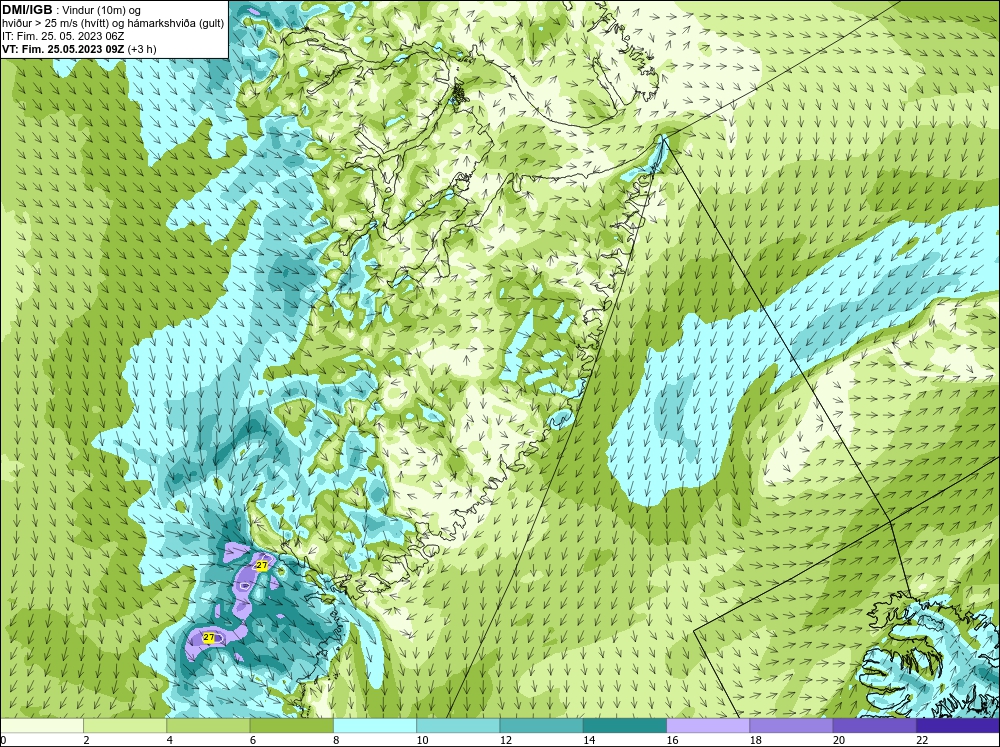
Task: Click the 2–4 m/s light green band
Action: 125,726
